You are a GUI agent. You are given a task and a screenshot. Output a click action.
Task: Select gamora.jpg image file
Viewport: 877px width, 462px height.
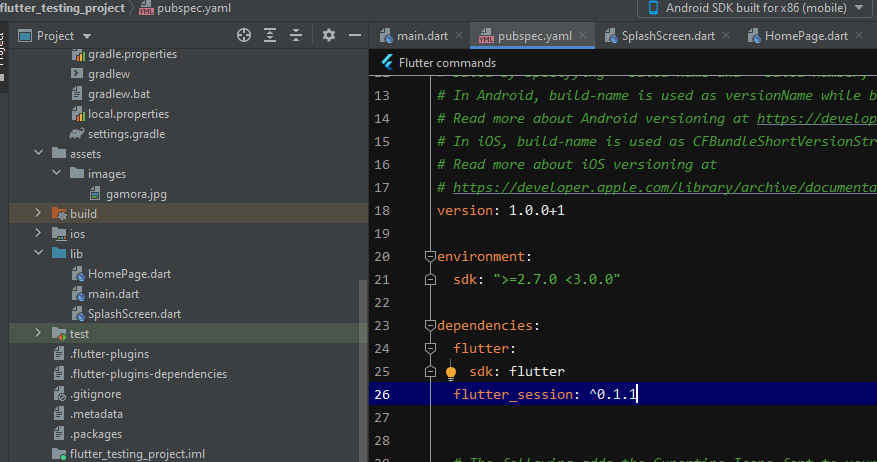pyautogui.click(x=136, y=194)
